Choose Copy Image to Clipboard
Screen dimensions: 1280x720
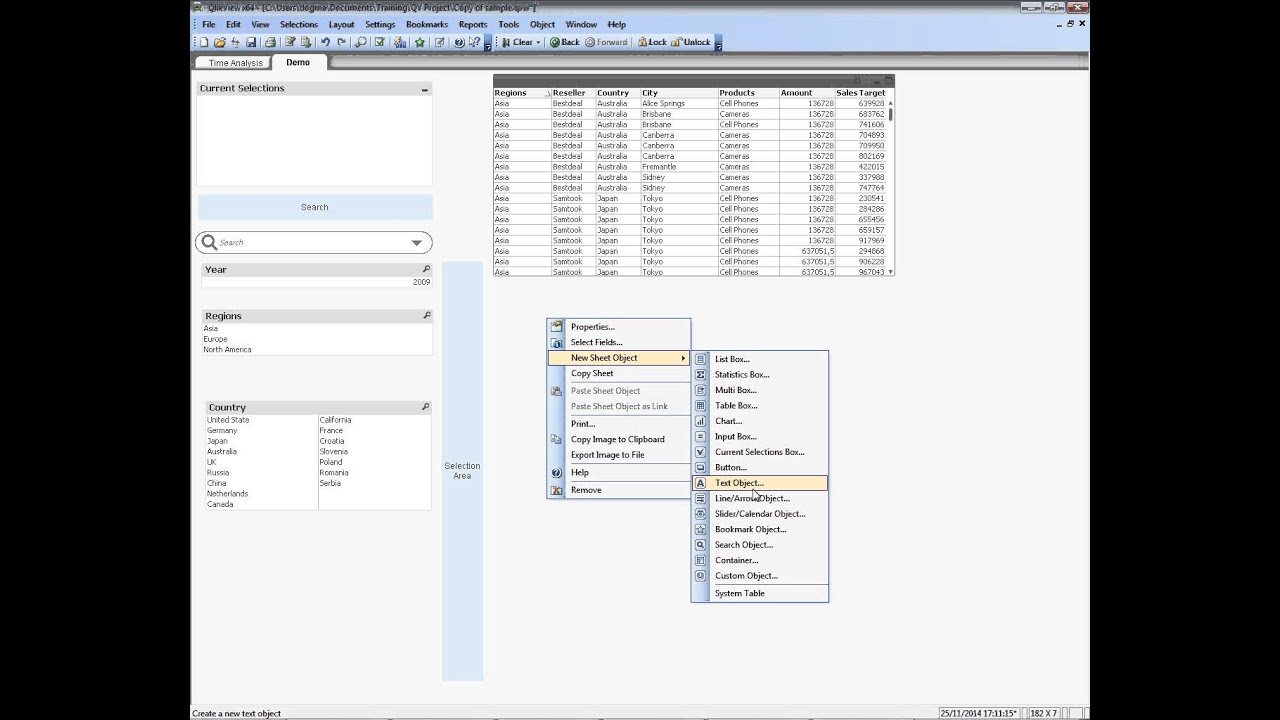coord(619,439)
